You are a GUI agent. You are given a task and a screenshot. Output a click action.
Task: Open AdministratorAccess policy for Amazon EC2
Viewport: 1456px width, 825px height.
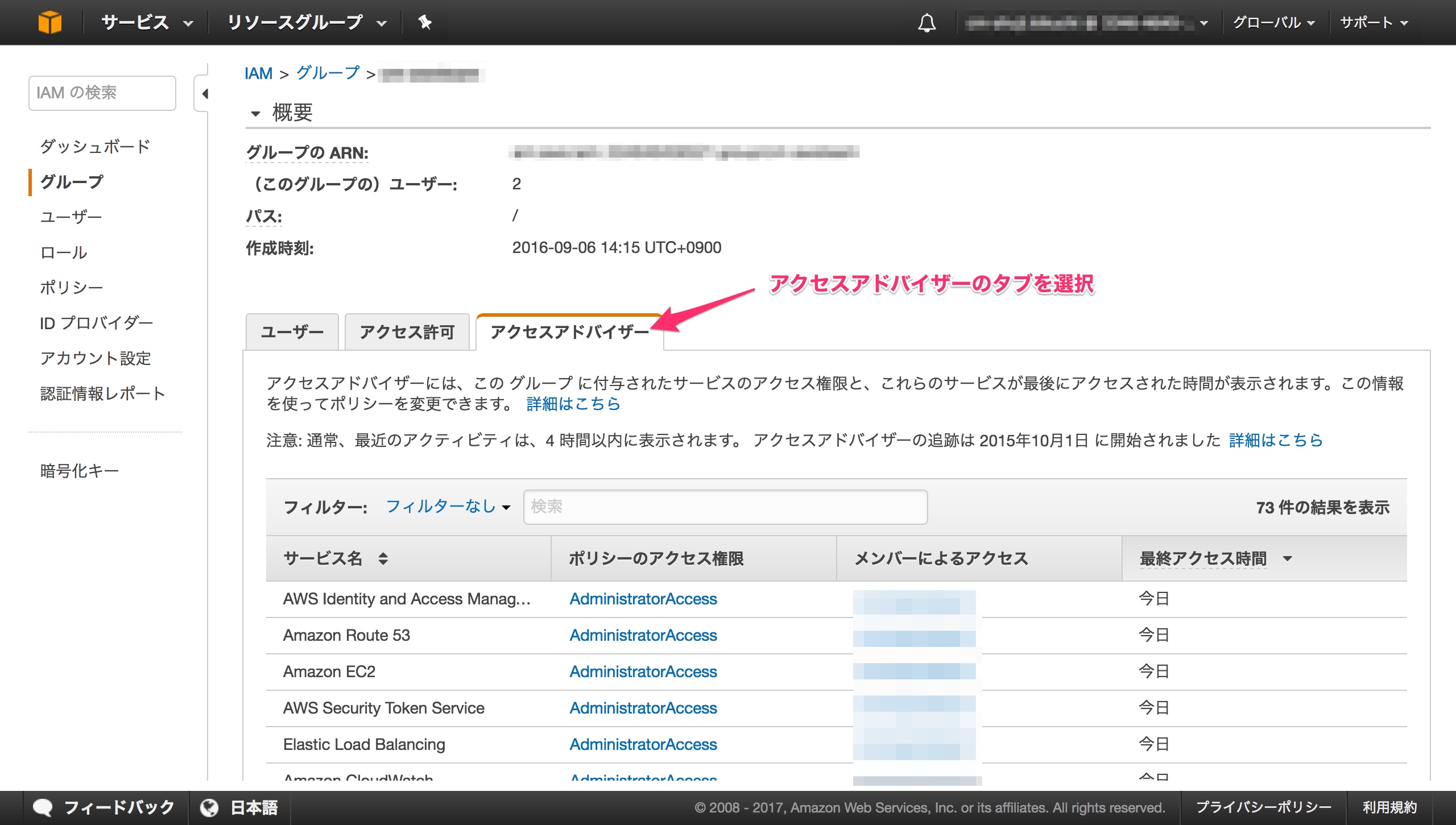click(x=643, y=671)
